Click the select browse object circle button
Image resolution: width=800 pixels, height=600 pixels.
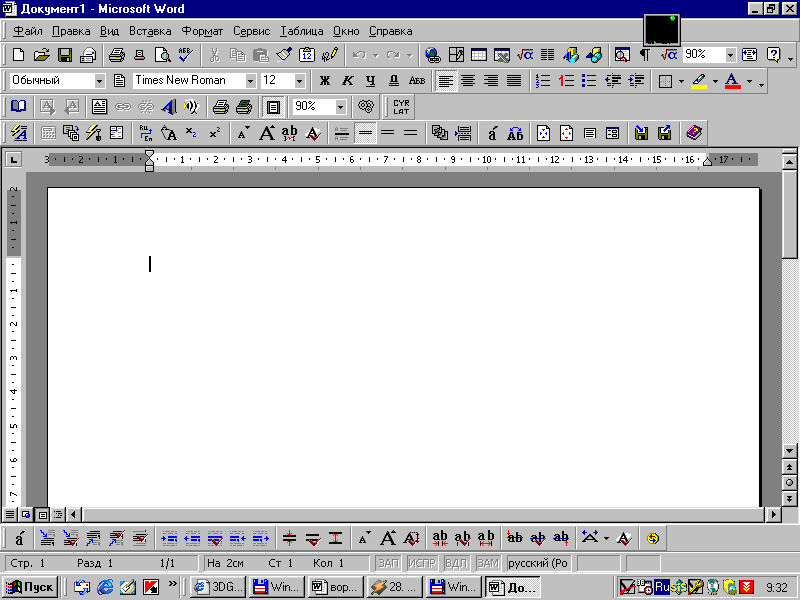tap(789, 483)
